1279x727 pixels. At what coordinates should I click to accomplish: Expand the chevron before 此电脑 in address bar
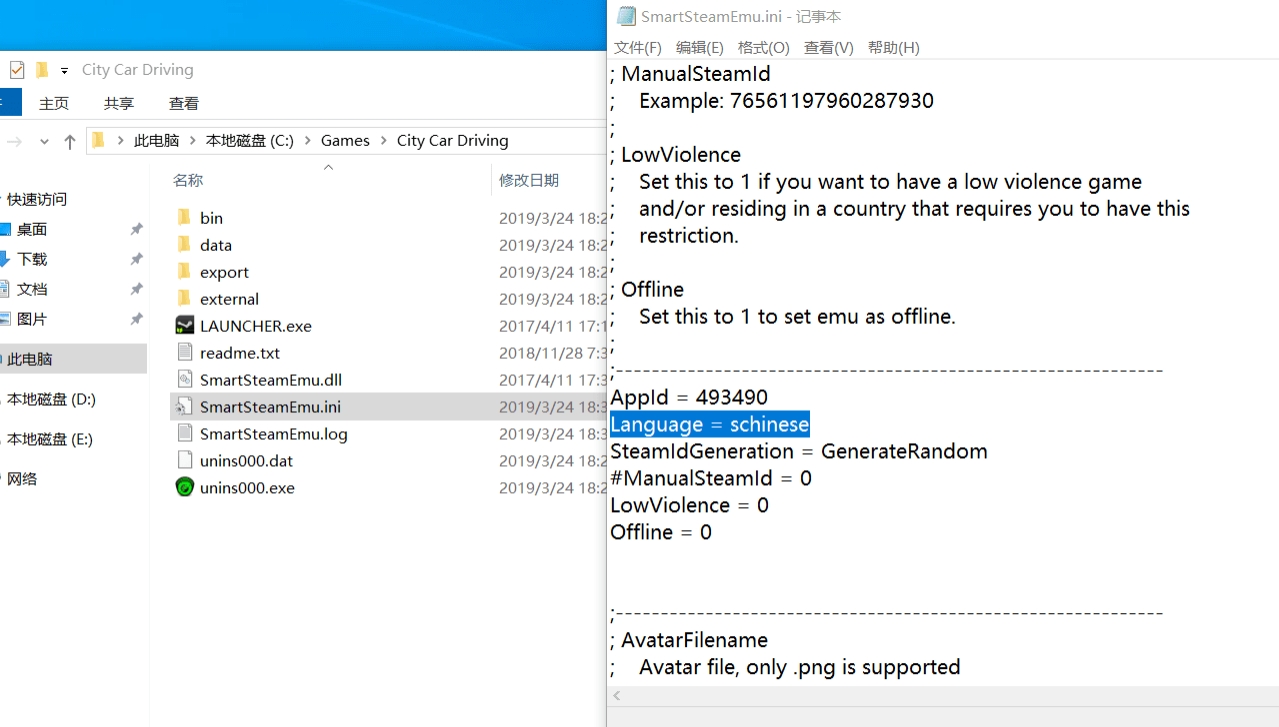click(121, 141)
